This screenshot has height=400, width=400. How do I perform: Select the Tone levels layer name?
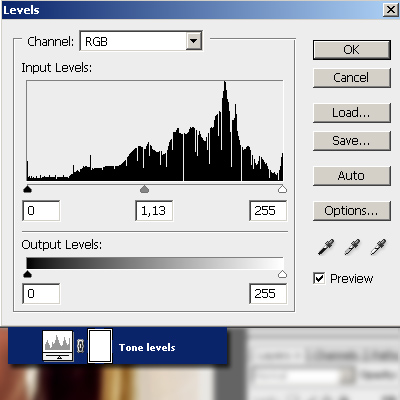(147, 347)
